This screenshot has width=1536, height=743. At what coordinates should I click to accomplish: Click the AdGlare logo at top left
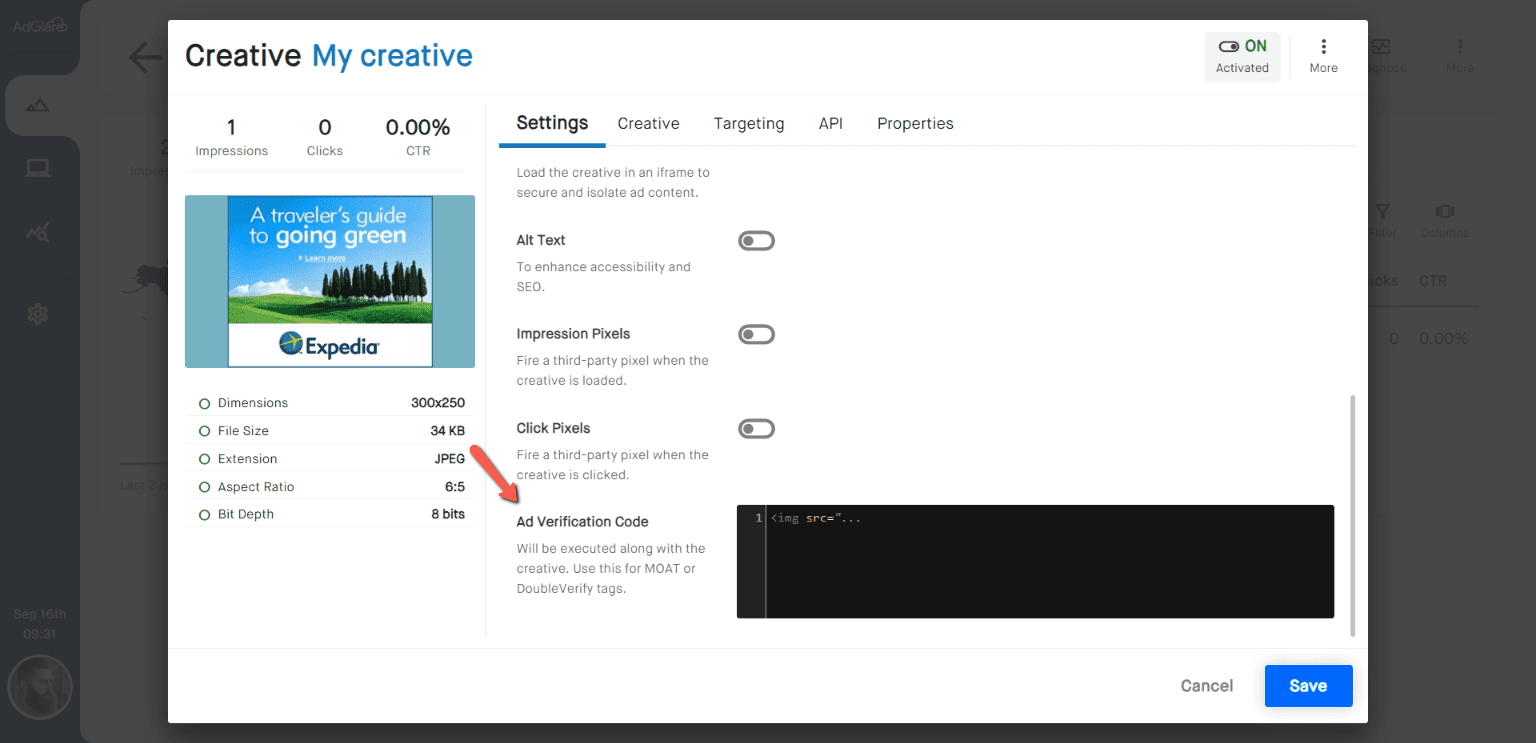tap(38, 25)
